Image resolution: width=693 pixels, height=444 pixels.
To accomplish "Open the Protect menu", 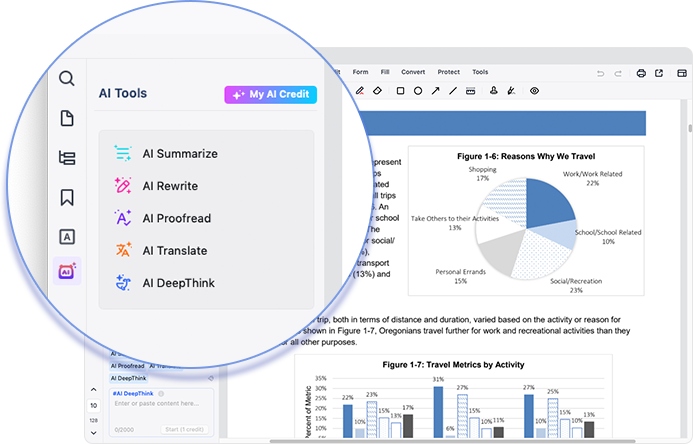I will [449, 72].
